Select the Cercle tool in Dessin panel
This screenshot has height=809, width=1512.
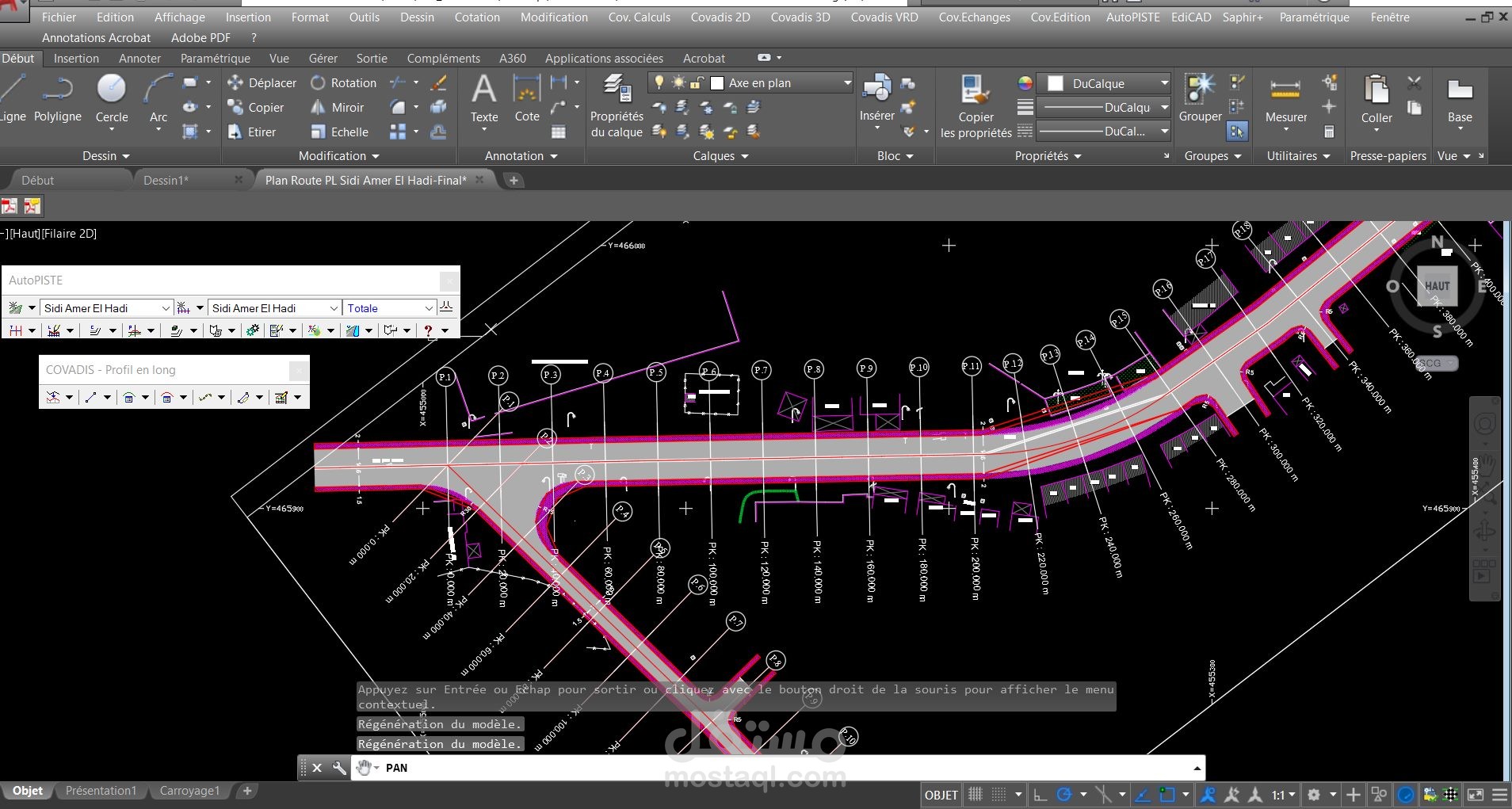[112, 99]
